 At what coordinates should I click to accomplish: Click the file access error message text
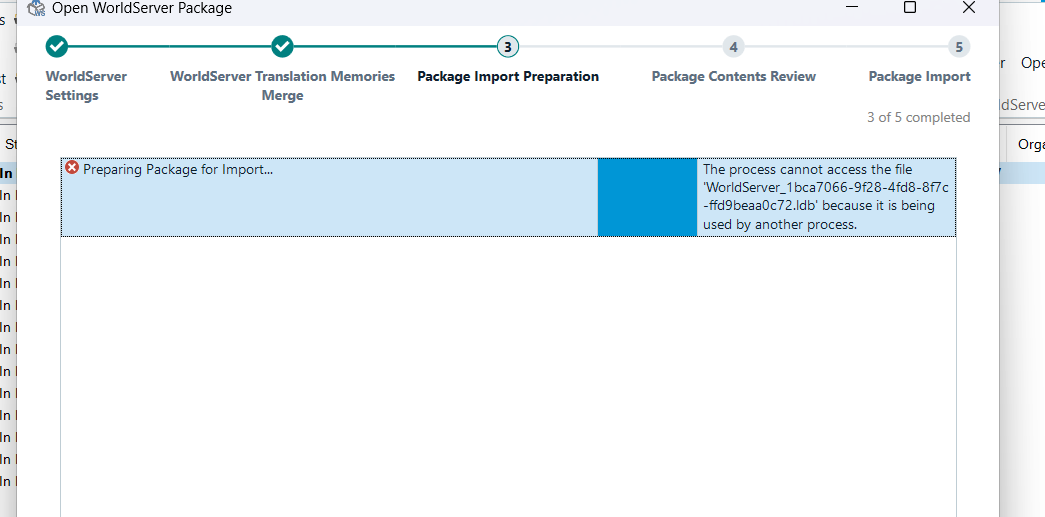[x=826, y=197]
